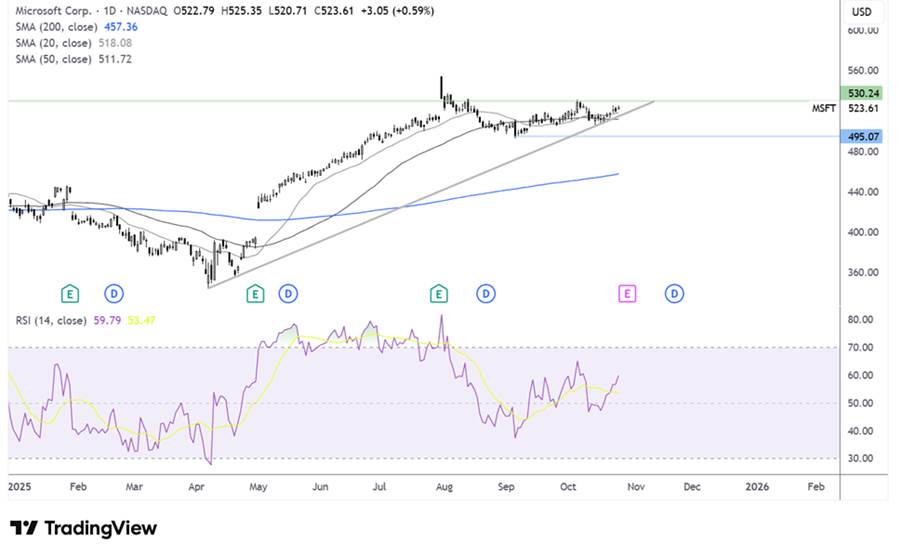The image size is (902, 556).
Task: Click the 480.00 price axis label
Action: 863,152
